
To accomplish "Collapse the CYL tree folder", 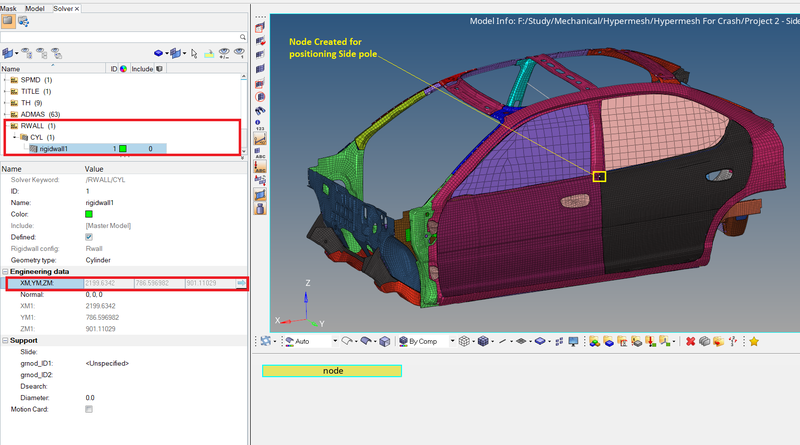I will [15, 137].
